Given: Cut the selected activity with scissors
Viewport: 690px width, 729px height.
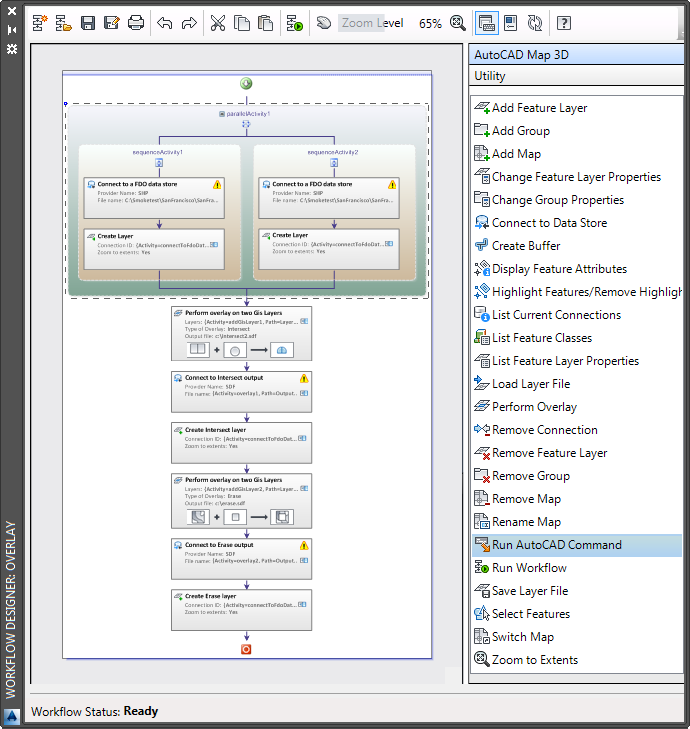Looking at the screenshot, I should pyautogui.click(x=218, y=23).
